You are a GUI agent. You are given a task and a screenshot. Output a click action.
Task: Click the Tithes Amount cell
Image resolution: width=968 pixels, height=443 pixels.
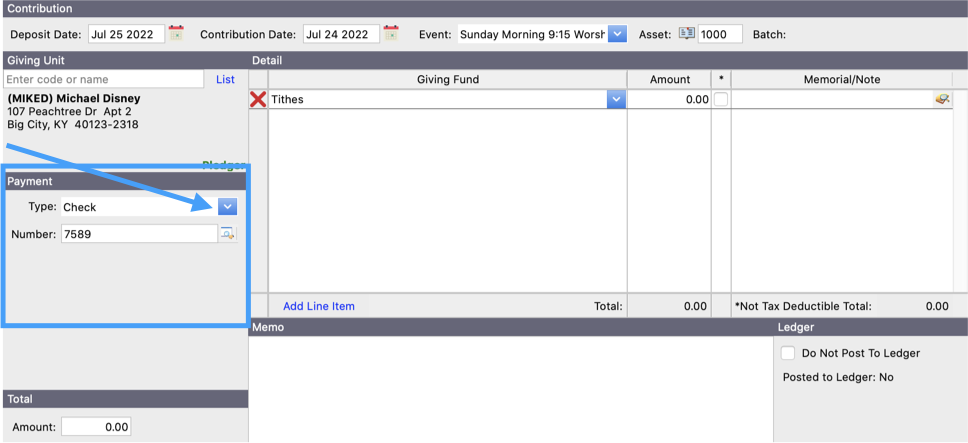coord(669,99)
